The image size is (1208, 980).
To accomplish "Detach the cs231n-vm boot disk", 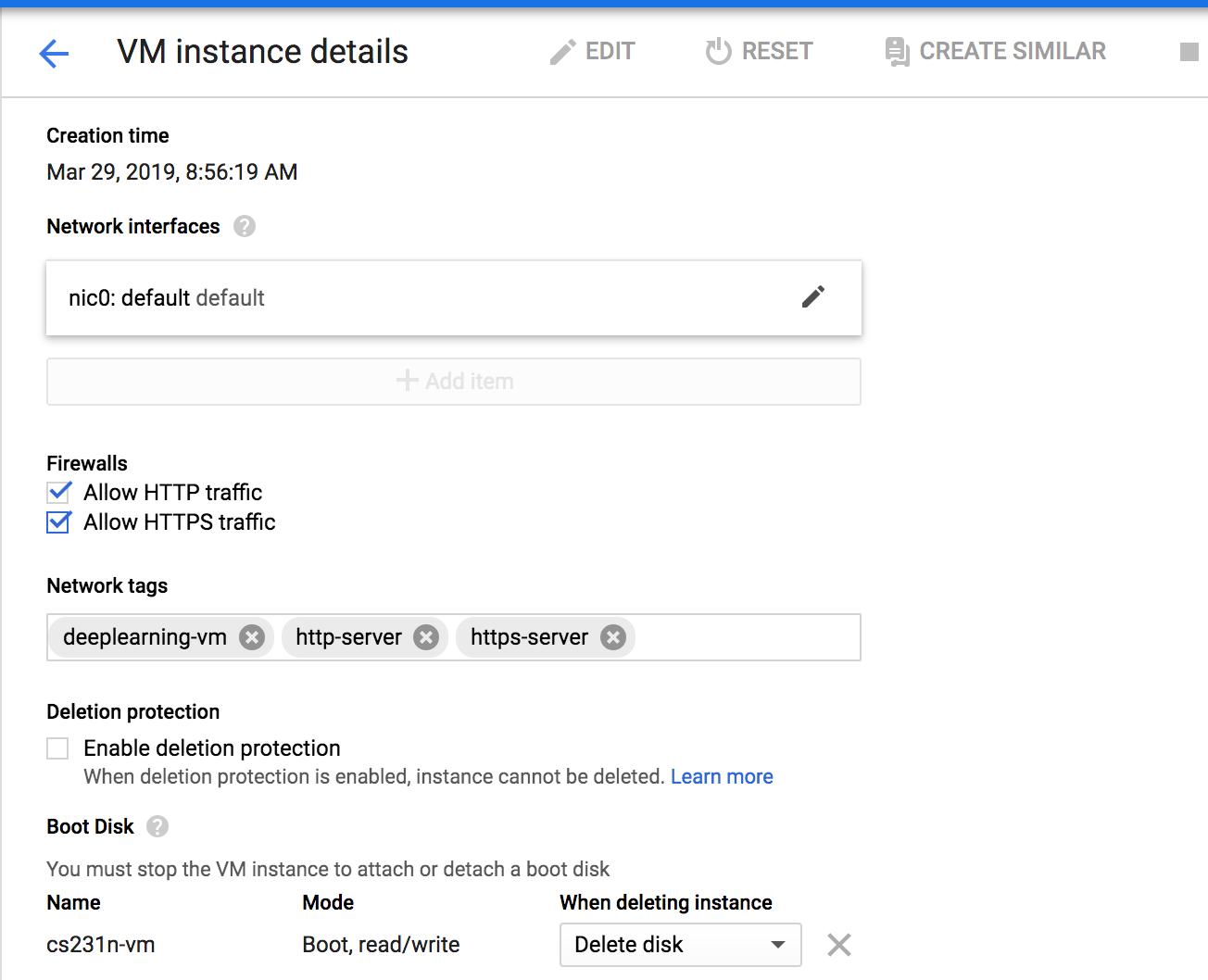I will (839, 945).
